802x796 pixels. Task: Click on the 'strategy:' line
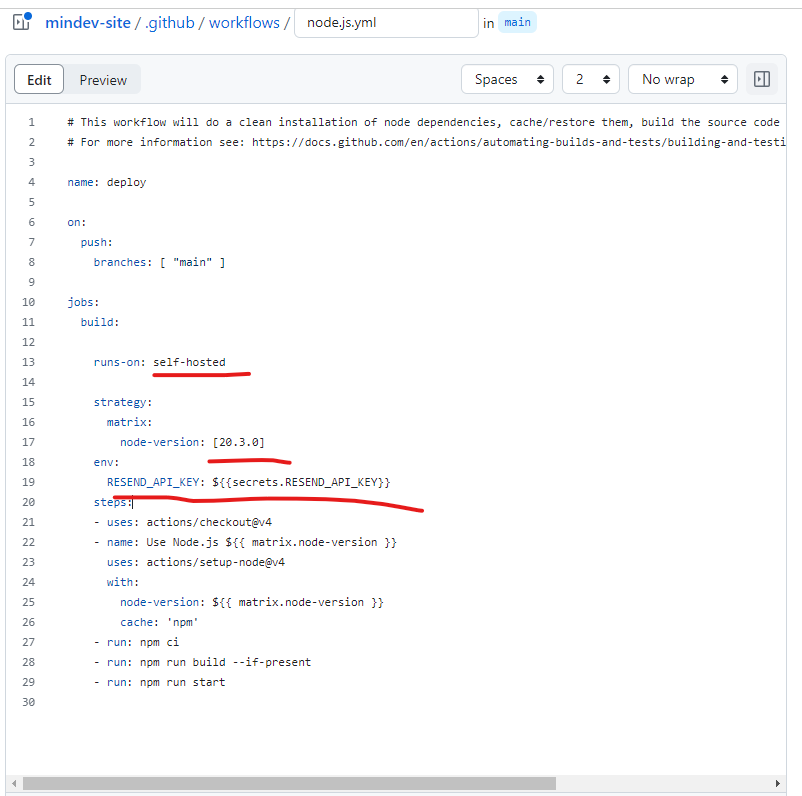coord(123,402)
